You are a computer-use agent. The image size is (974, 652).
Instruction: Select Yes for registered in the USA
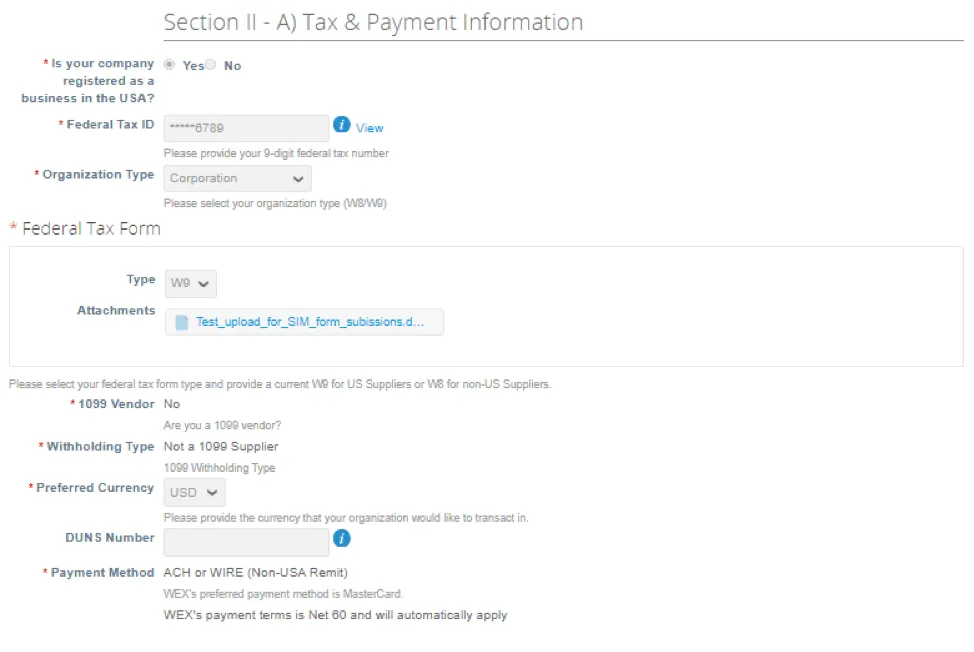(x=169, y=65)
